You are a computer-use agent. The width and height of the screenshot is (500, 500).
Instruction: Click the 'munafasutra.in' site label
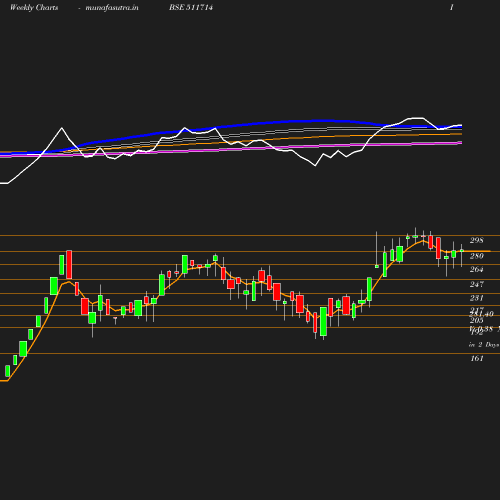pyautogui.click(x=112, y=8)
